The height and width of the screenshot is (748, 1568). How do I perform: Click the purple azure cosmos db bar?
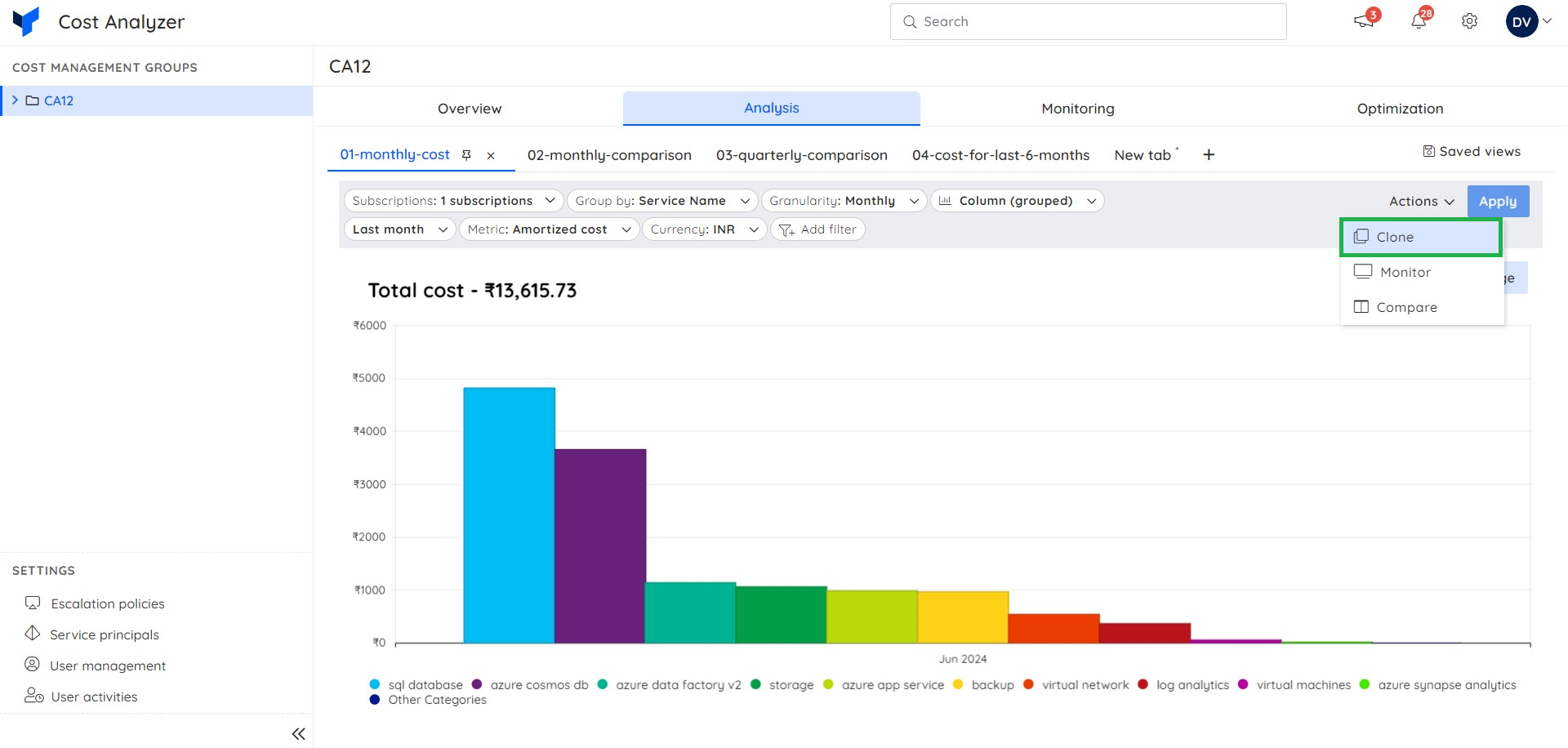pos(600,546)
